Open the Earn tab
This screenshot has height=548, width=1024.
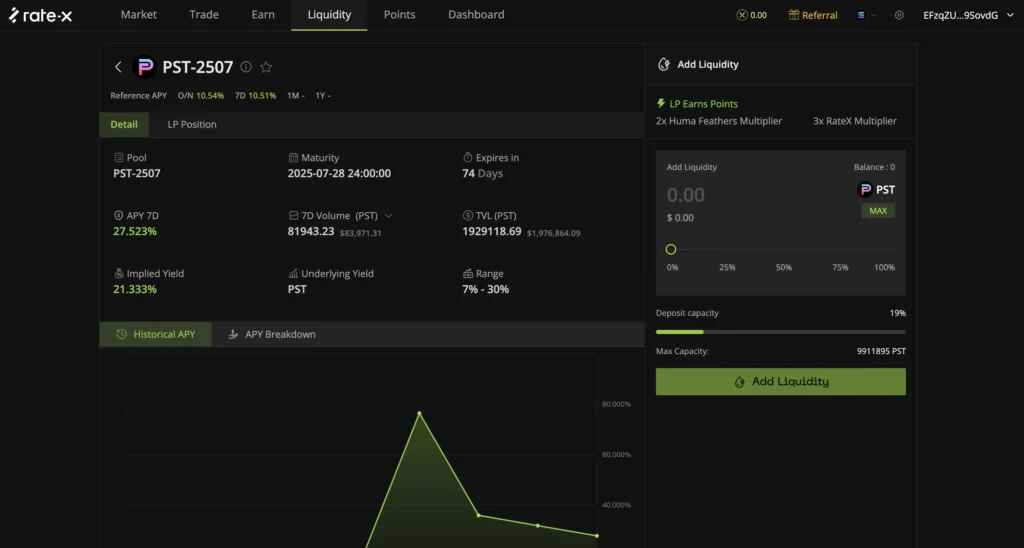point(263,14)
